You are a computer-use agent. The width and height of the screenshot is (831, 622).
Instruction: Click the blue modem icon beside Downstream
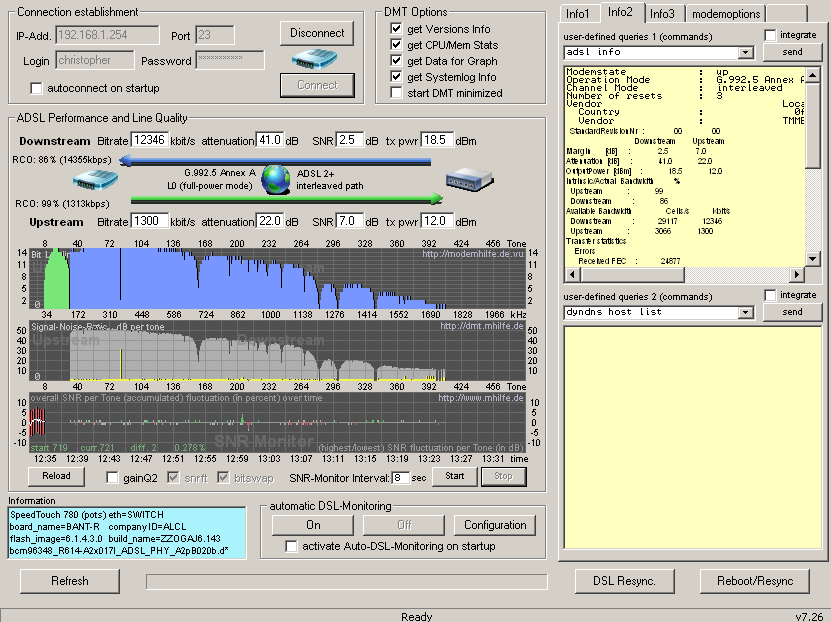pyautogui.click(x=95, y=181)
